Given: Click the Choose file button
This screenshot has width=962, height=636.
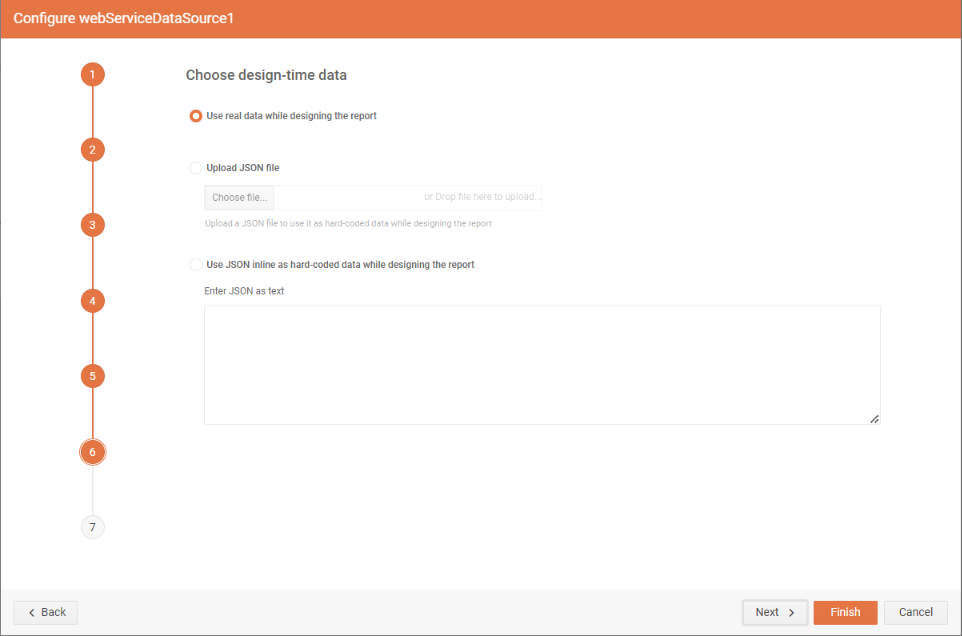Looking at the screenshot, I should (238, 197).
